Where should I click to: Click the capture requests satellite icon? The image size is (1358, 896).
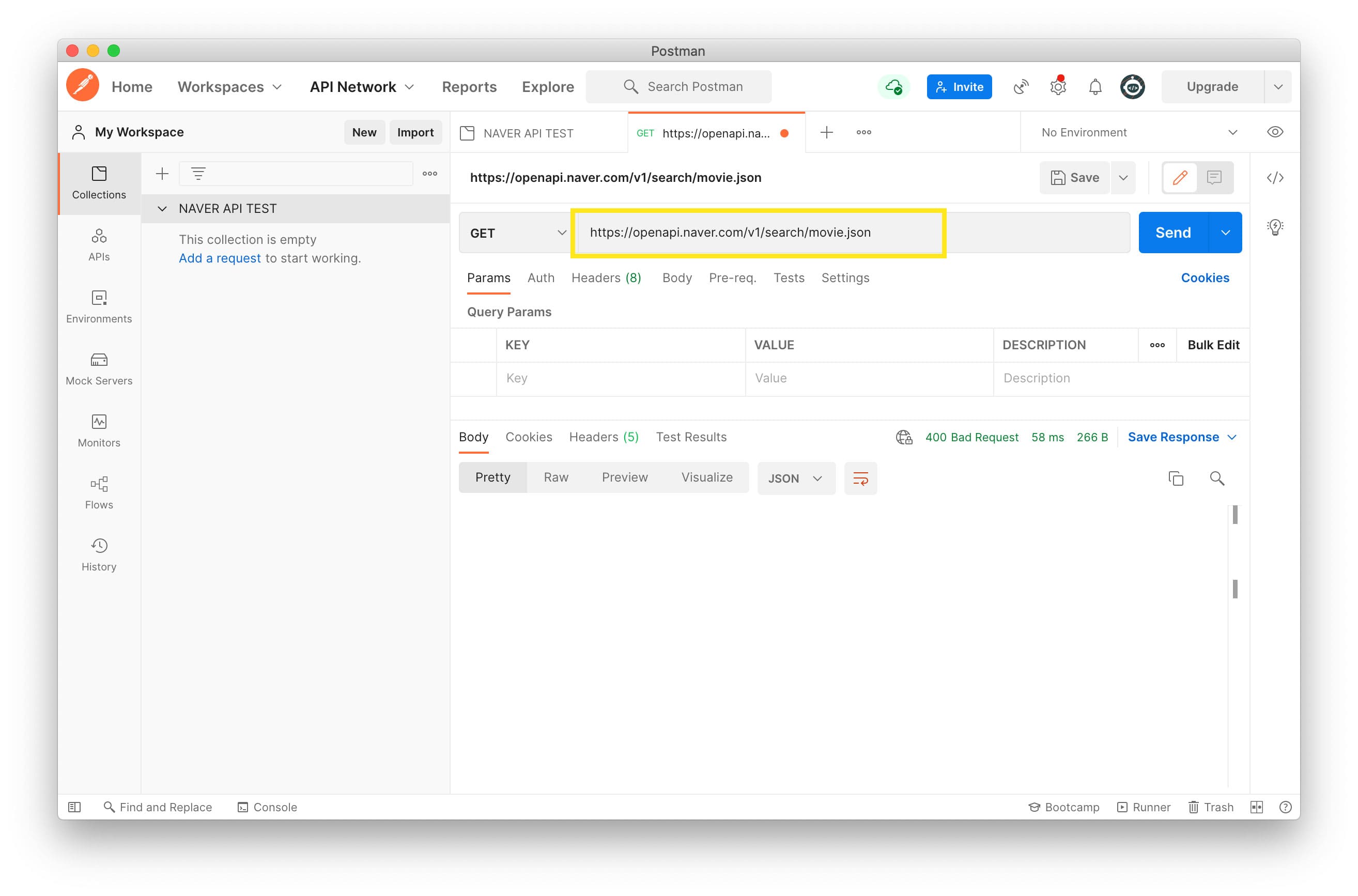click(x=1021, y=87)
